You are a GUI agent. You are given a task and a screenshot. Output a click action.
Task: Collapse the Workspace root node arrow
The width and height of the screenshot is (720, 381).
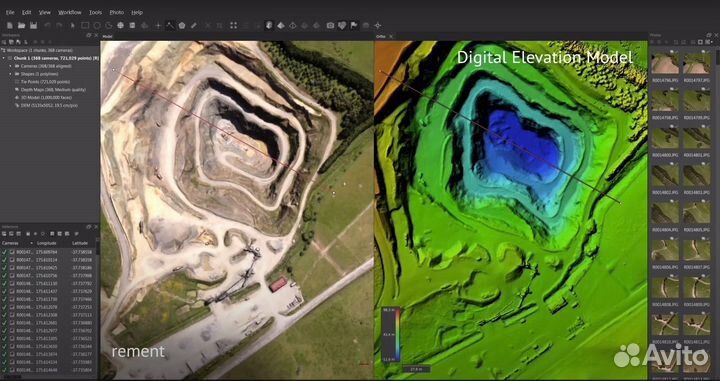pyautogui.click(x=3, y=50)
